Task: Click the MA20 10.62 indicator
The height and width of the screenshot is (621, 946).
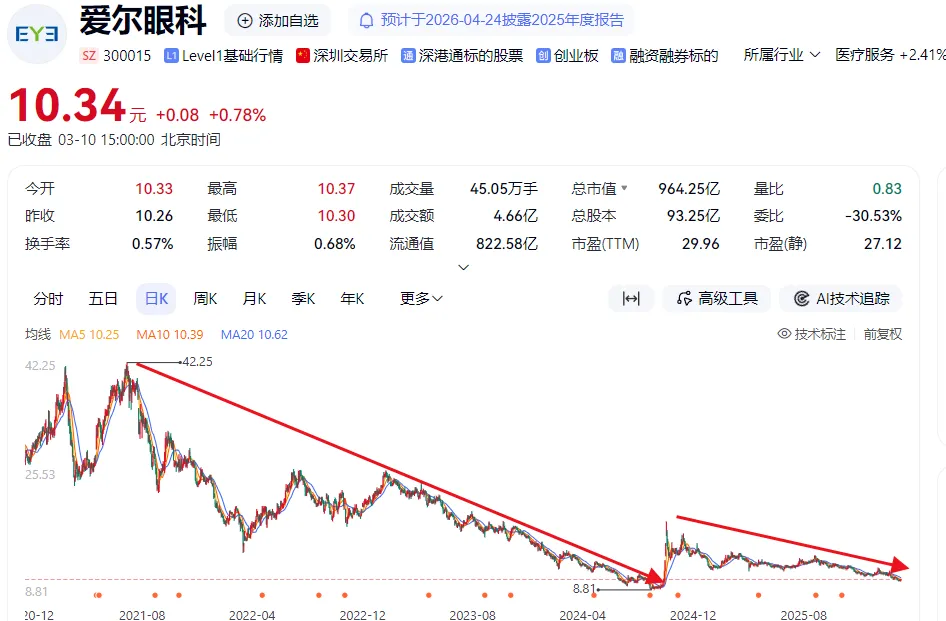Action: tap(254, 334)
